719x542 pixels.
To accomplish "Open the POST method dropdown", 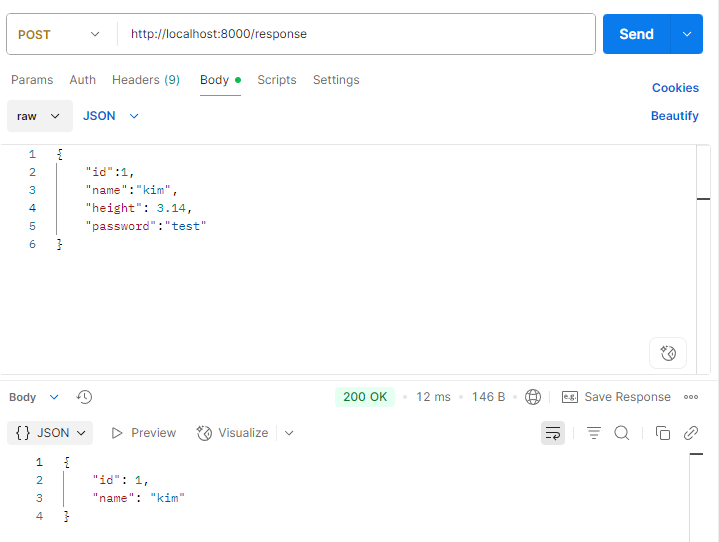I will pyautogui.click(x=59, y=34).
